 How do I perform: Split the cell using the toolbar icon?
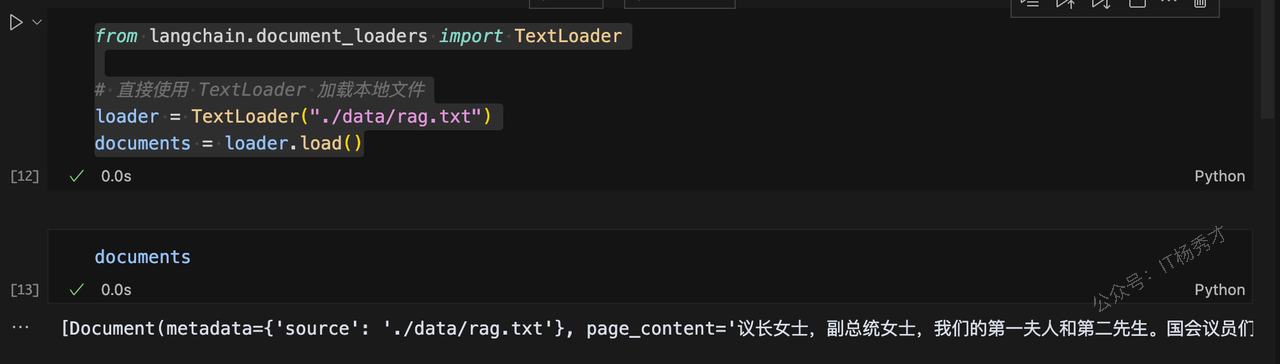coord(1136,3)
